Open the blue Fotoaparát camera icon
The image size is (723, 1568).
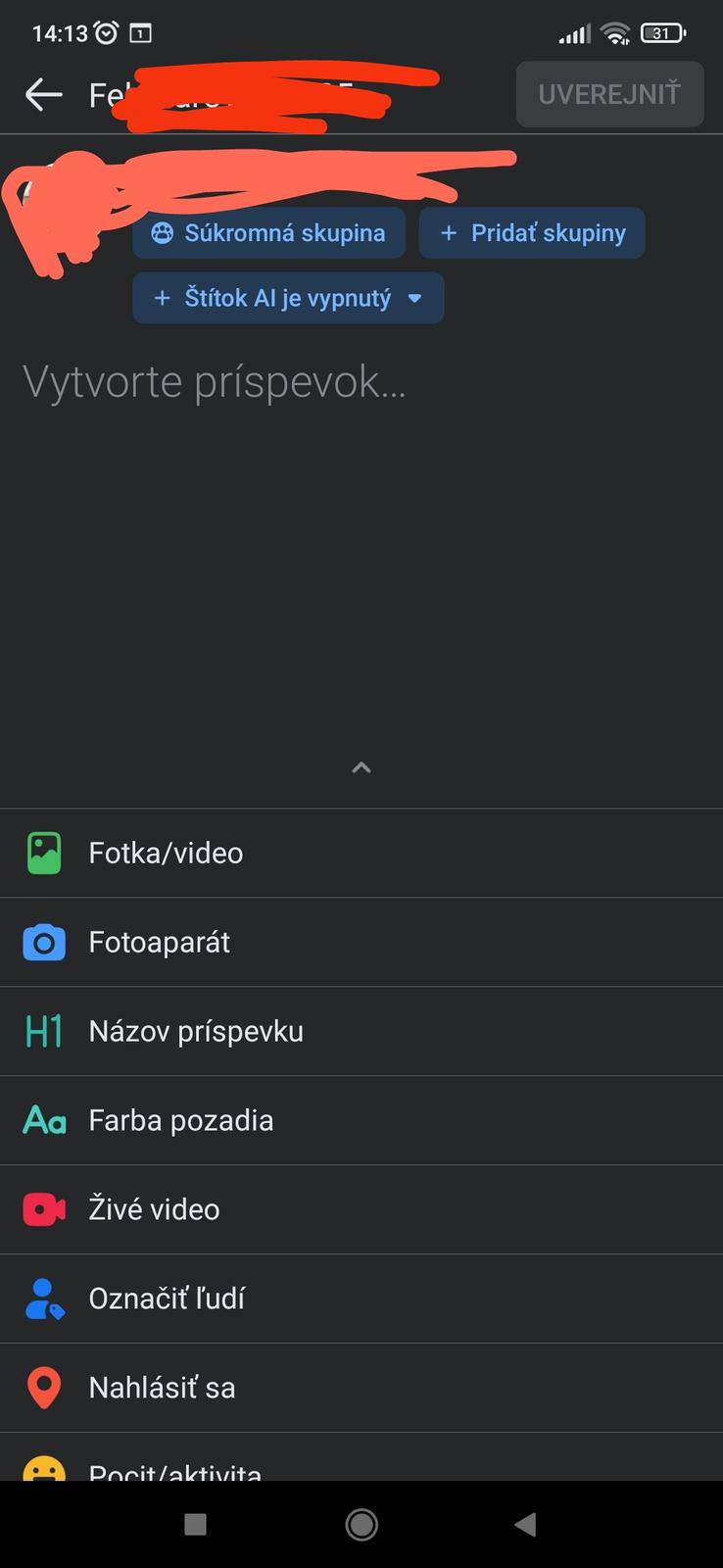(44, 943)
